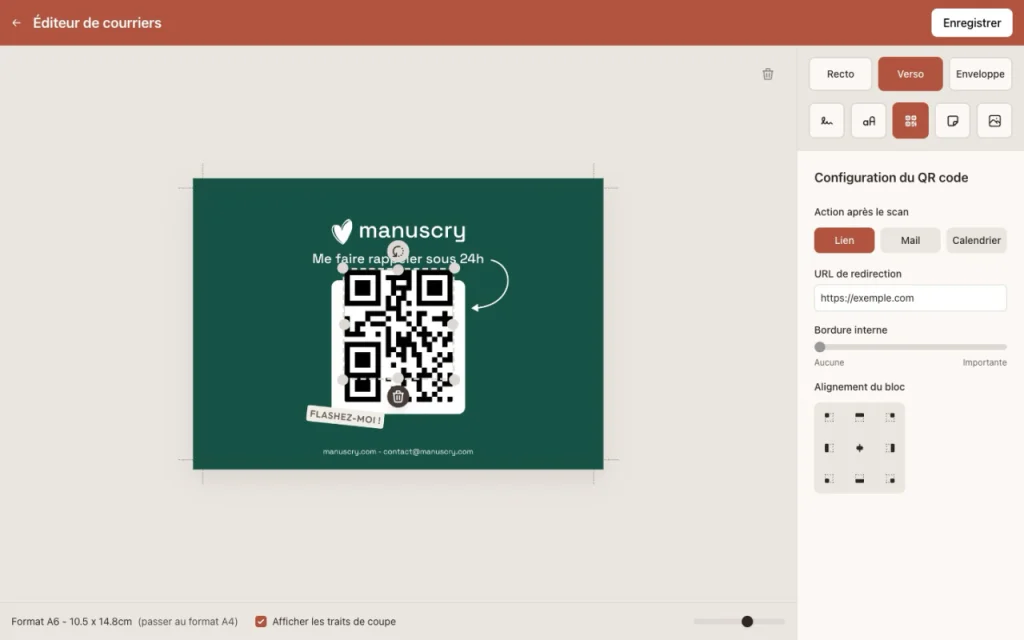Select the image insert tool
This screenshot has width=1024, height=640.
[x=994, y=121]
